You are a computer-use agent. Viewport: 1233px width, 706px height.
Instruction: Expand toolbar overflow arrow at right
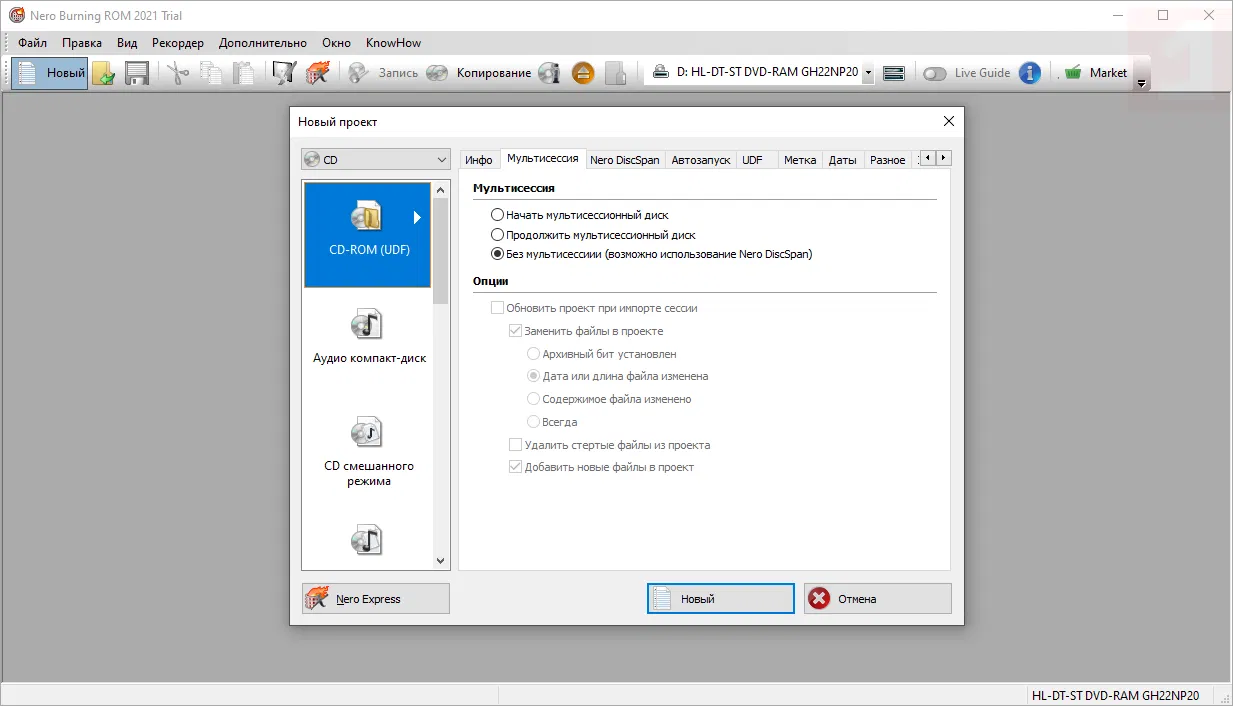(1142, 84)
